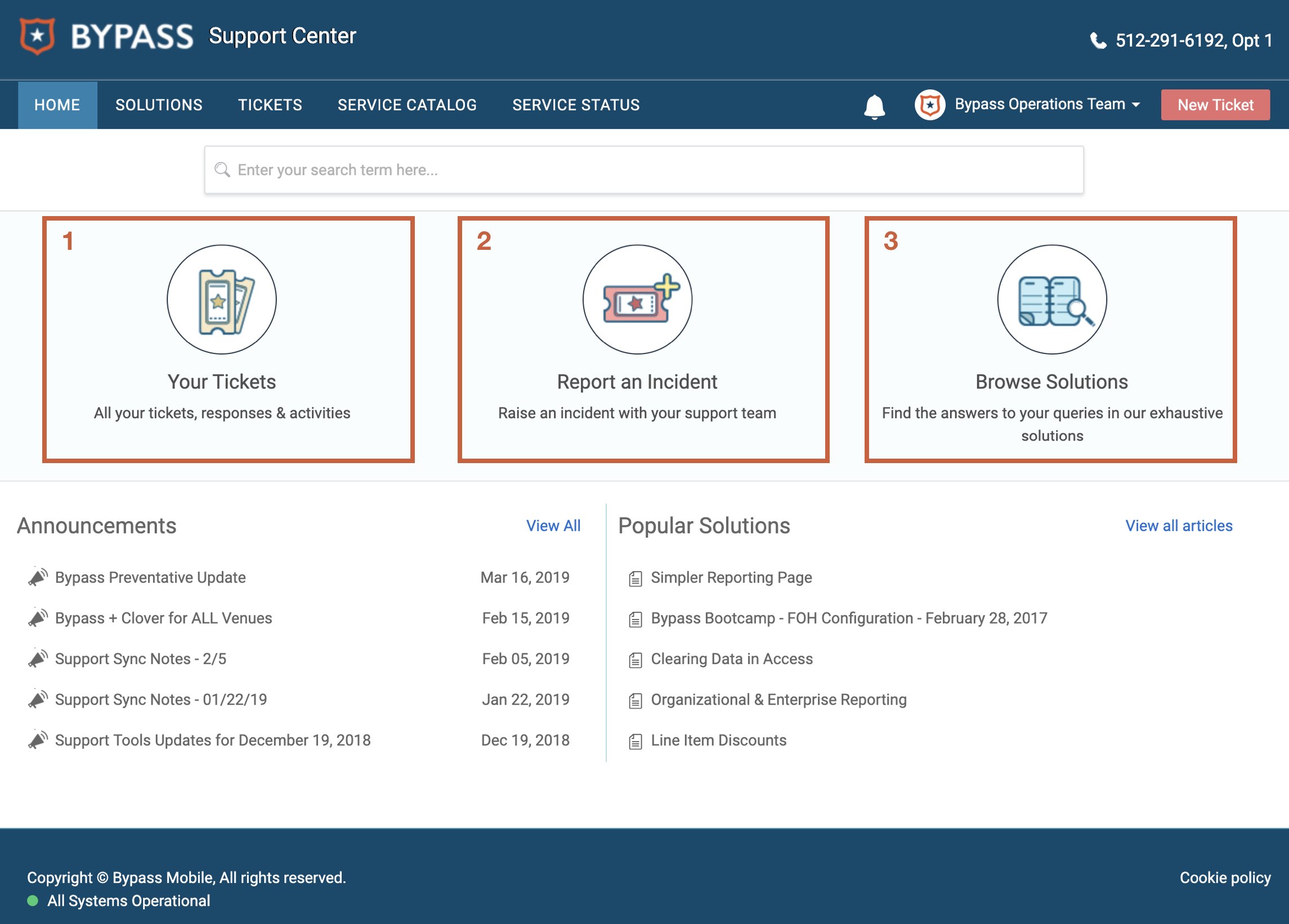Open the SOLUTIONS tab
1289x924 pixels.
tap(159, 105)
